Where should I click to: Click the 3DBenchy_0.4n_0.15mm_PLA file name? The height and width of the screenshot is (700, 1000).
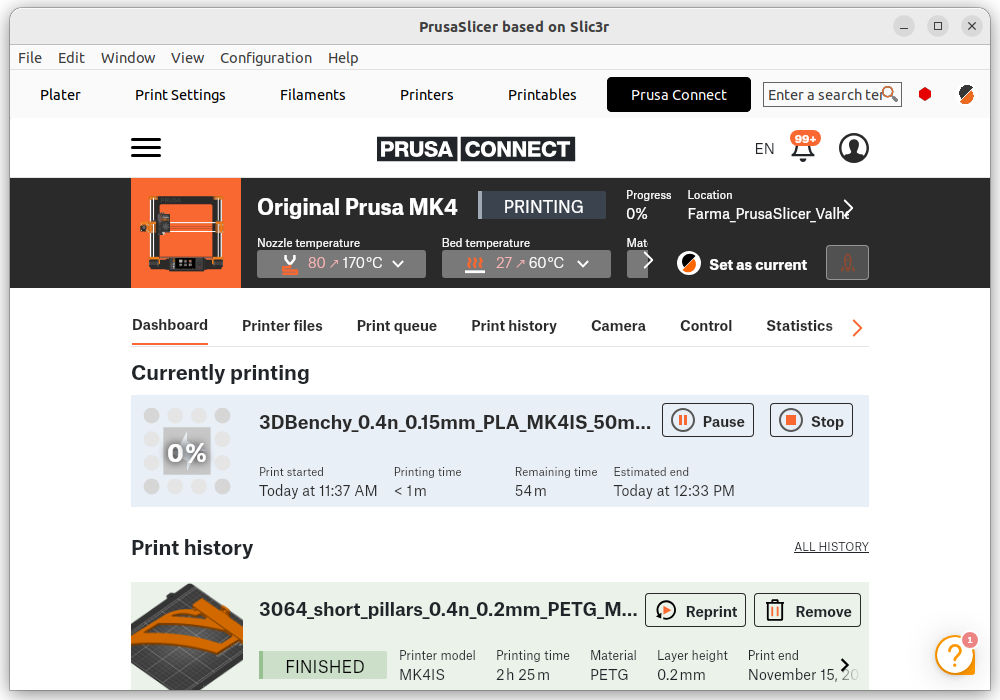(x=455, y=422)
